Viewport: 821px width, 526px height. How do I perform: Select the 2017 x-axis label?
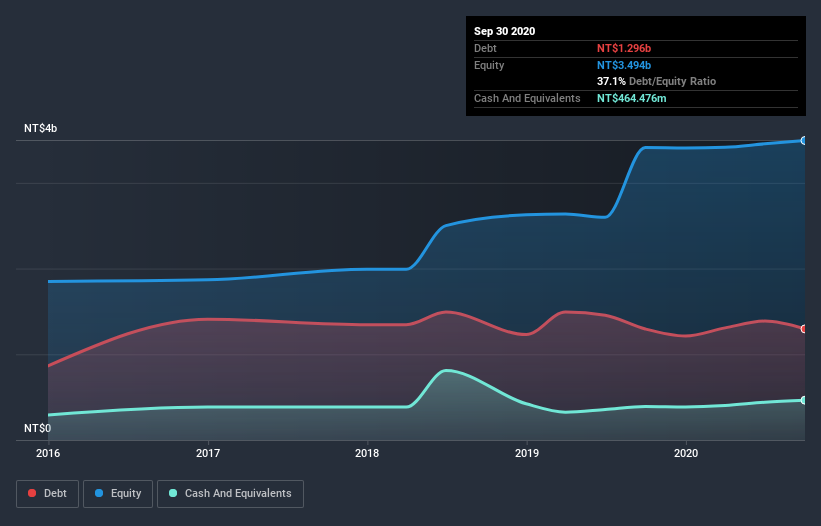tap(208, 453)
